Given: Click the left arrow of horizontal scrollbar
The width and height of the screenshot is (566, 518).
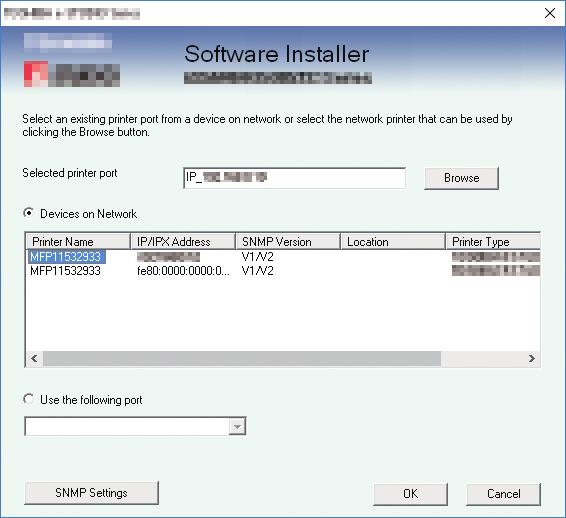Looking at the screenshot, I should pyautogui.click(x=34, y=358).
